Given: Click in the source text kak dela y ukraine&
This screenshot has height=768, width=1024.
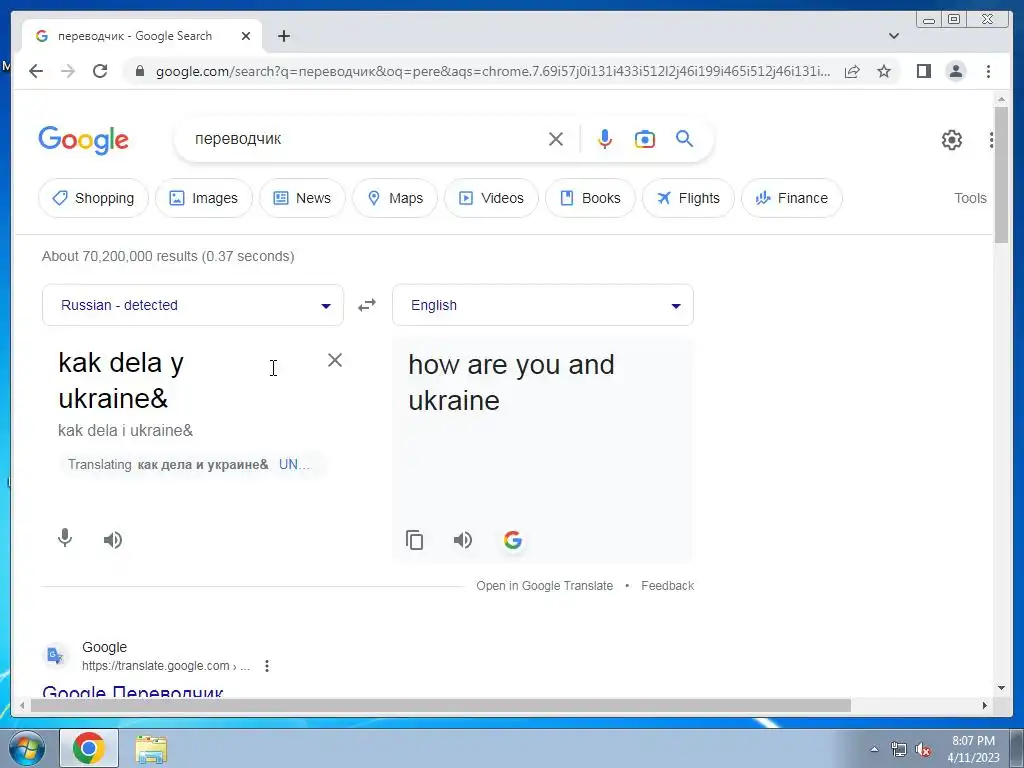Looking at the screenshot, I should click(121, 380).
